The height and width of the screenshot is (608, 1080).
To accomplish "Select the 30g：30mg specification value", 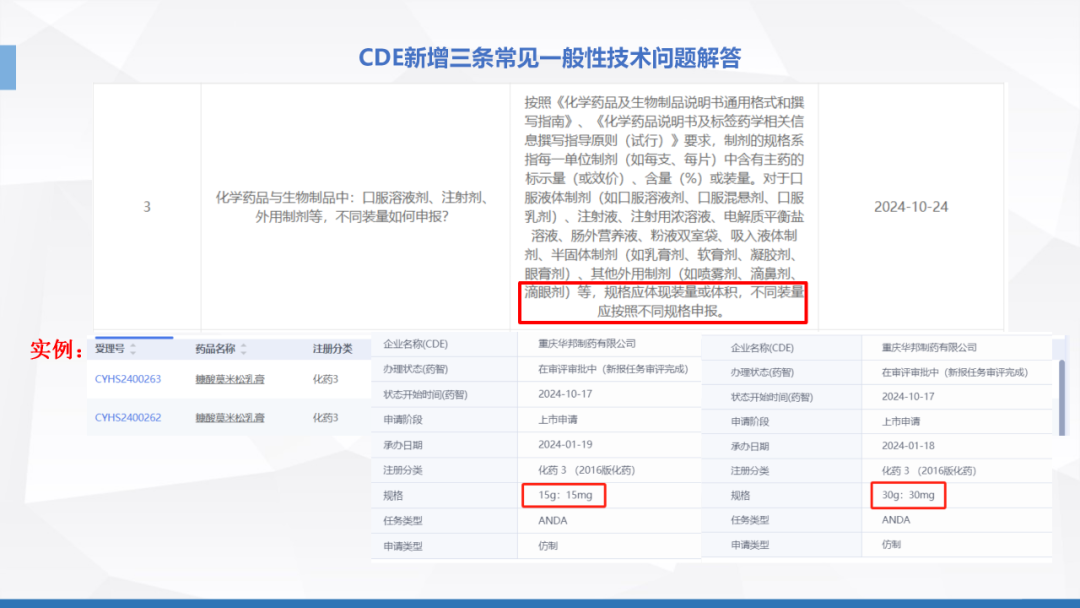I will point(908,496).
